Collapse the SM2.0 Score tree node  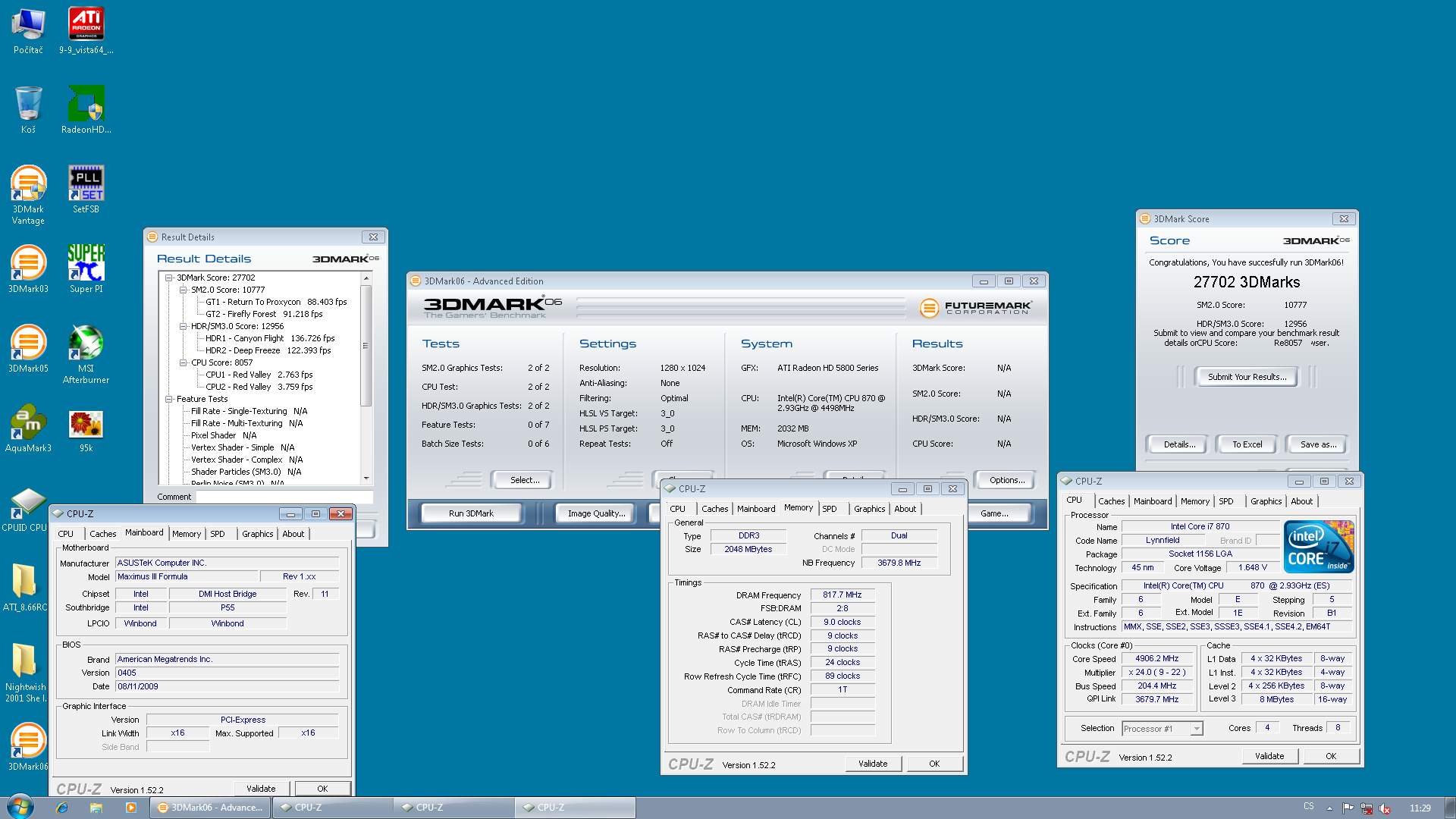[x=184, y=290]
